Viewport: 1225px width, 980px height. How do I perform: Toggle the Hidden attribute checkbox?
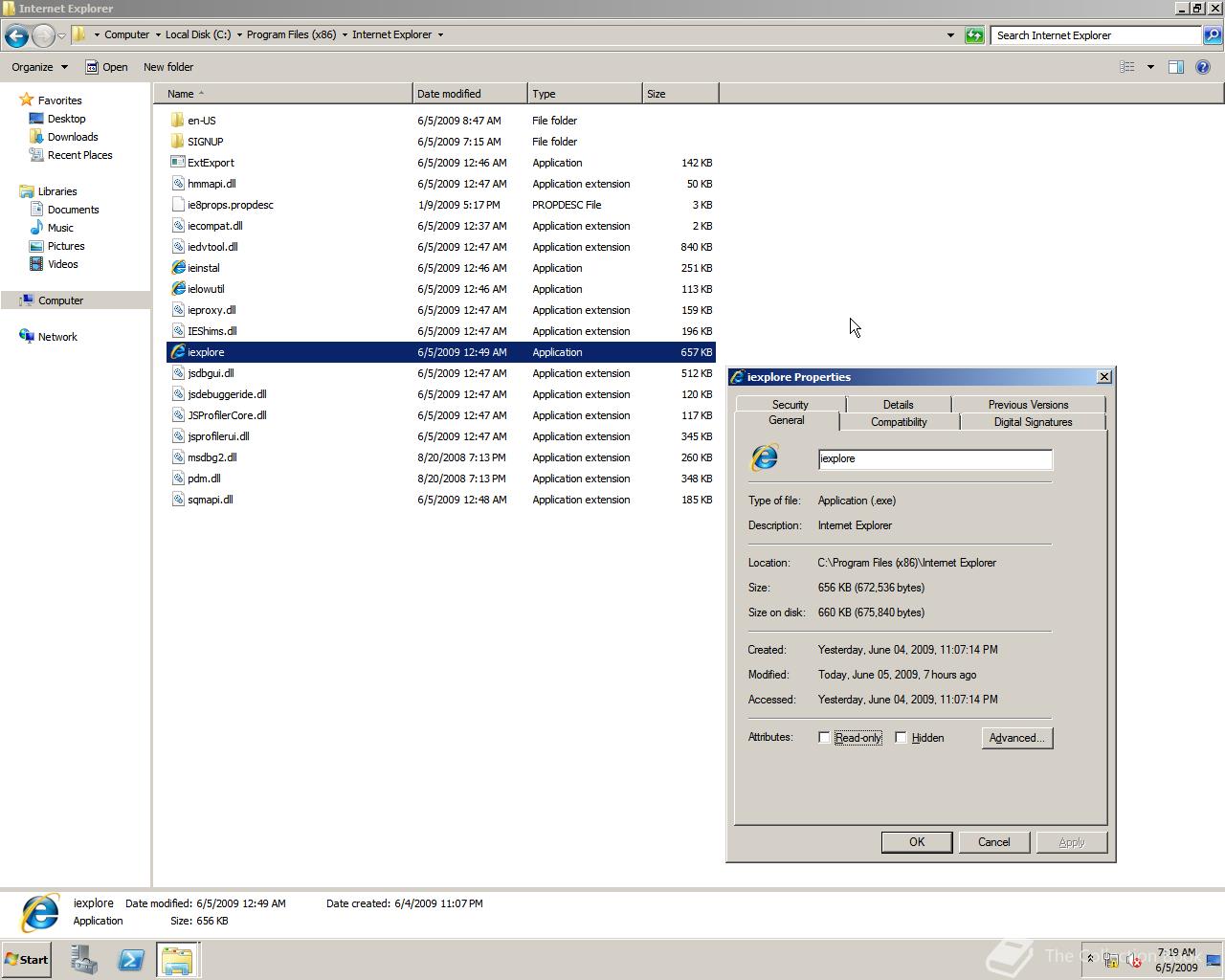coord(901,738)
